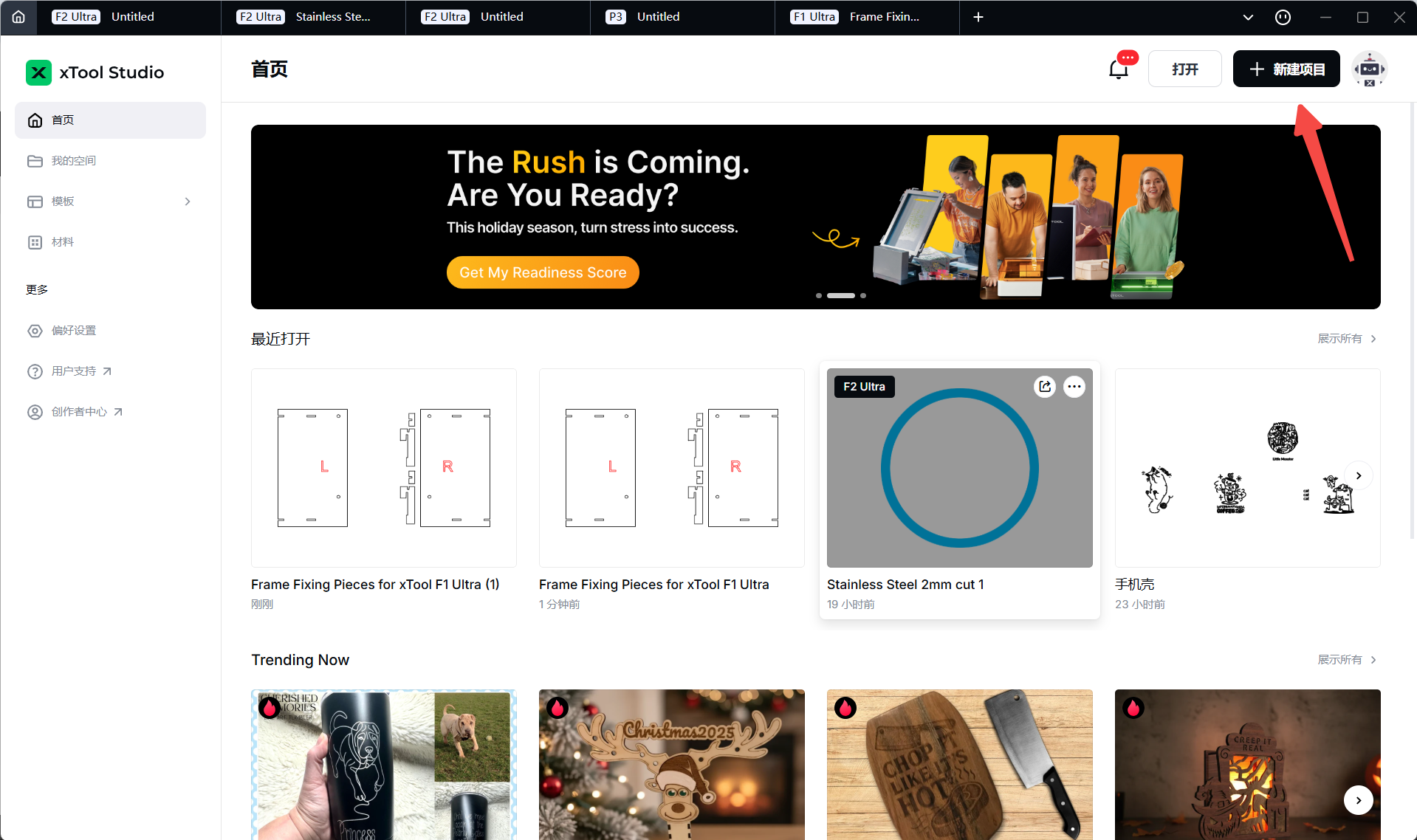Switch to the Stainless Ste... F2 Ultra tab
Image resolution: width=1417 pixels, height=840 pixels.
pyautogui.click(x=313, y=17)
